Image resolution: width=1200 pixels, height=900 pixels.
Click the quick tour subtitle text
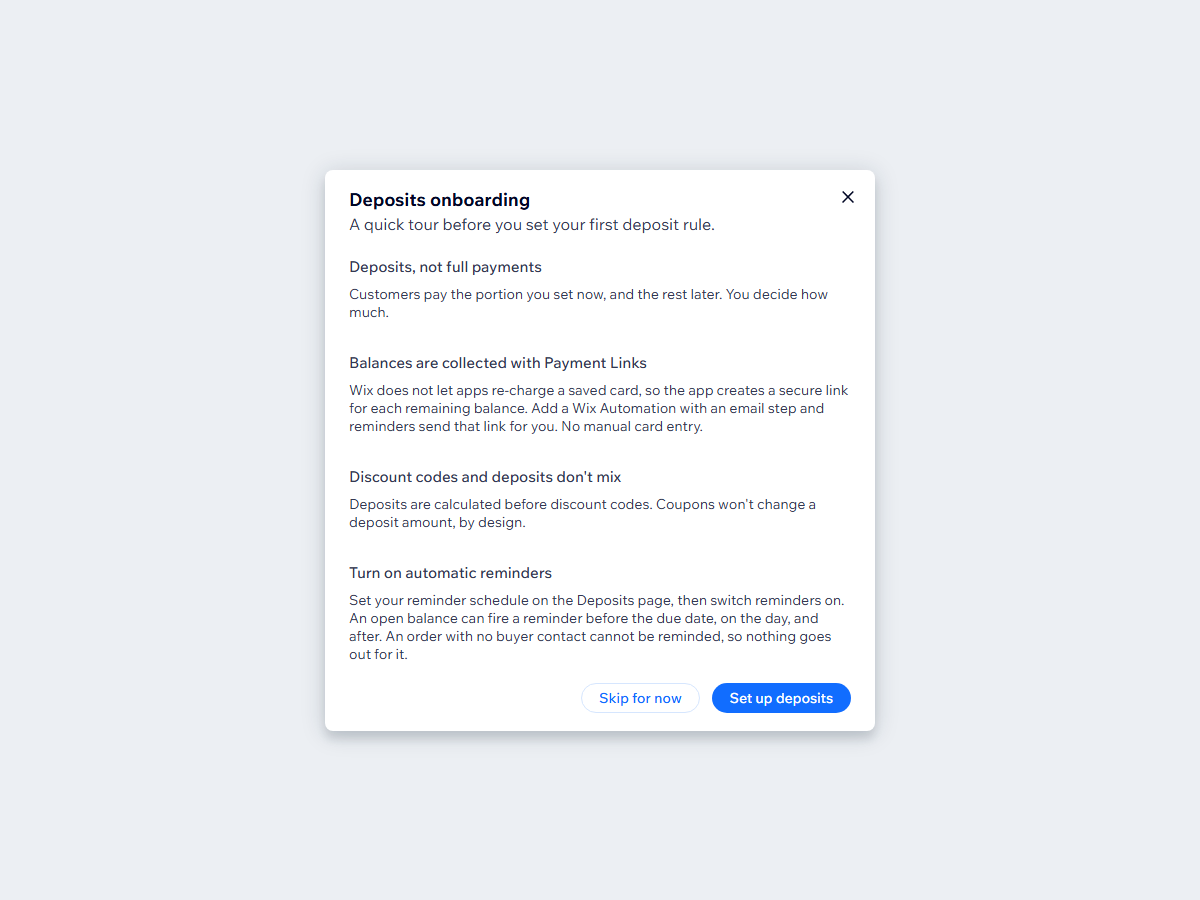pyautogui.click(x=532, y=225)
